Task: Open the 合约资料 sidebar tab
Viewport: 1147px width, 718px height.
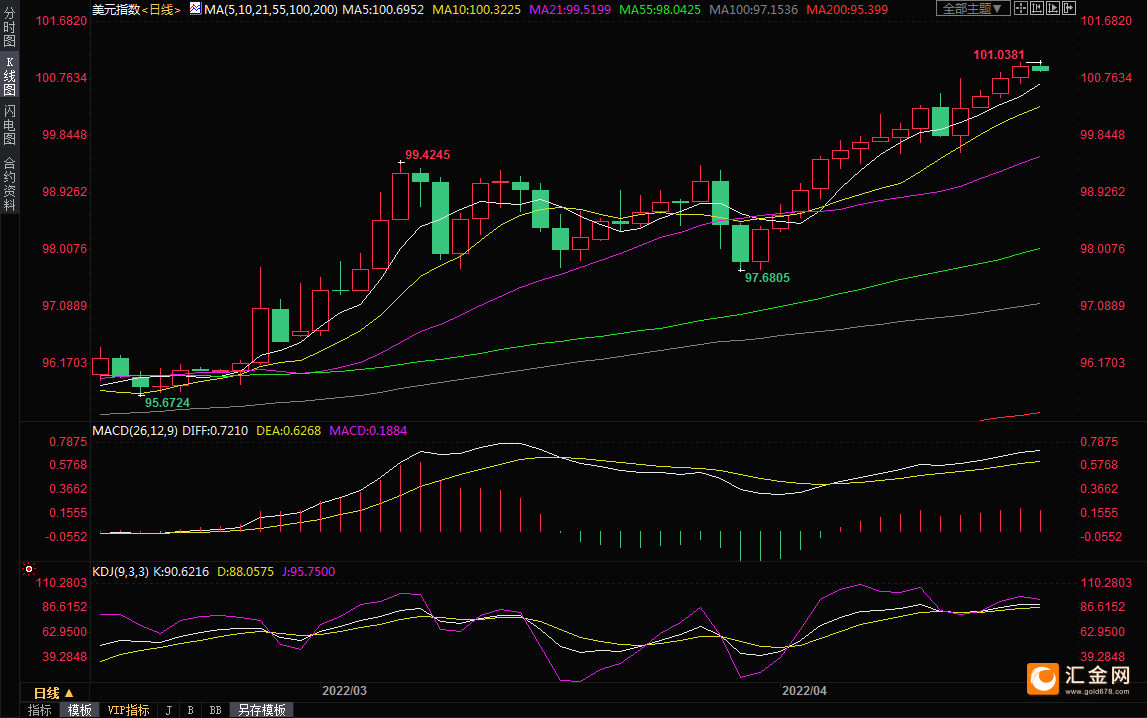Action: pos(9,183)
